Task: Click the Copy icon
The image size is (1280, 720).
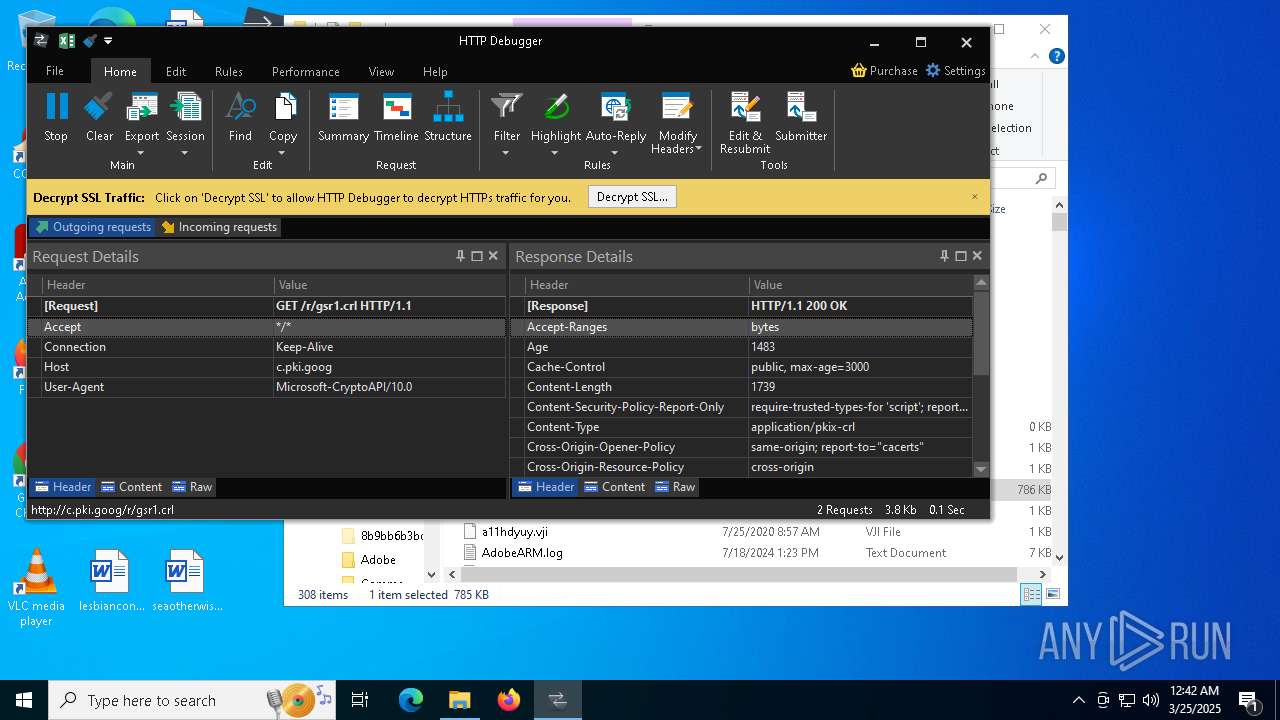Action: click(283, 107)
